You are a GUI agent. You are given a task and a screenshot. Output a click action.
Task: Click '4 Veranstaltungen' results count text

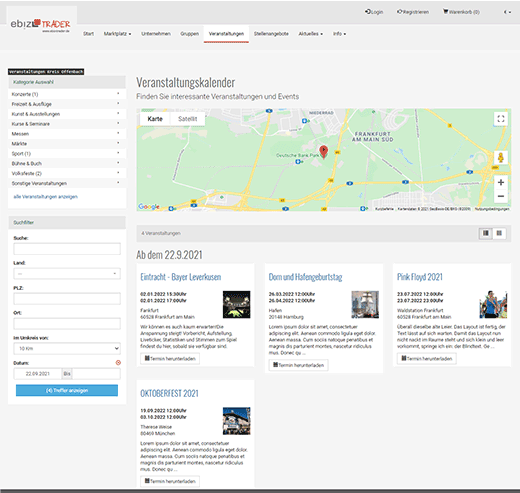click(x=161, y=233)
